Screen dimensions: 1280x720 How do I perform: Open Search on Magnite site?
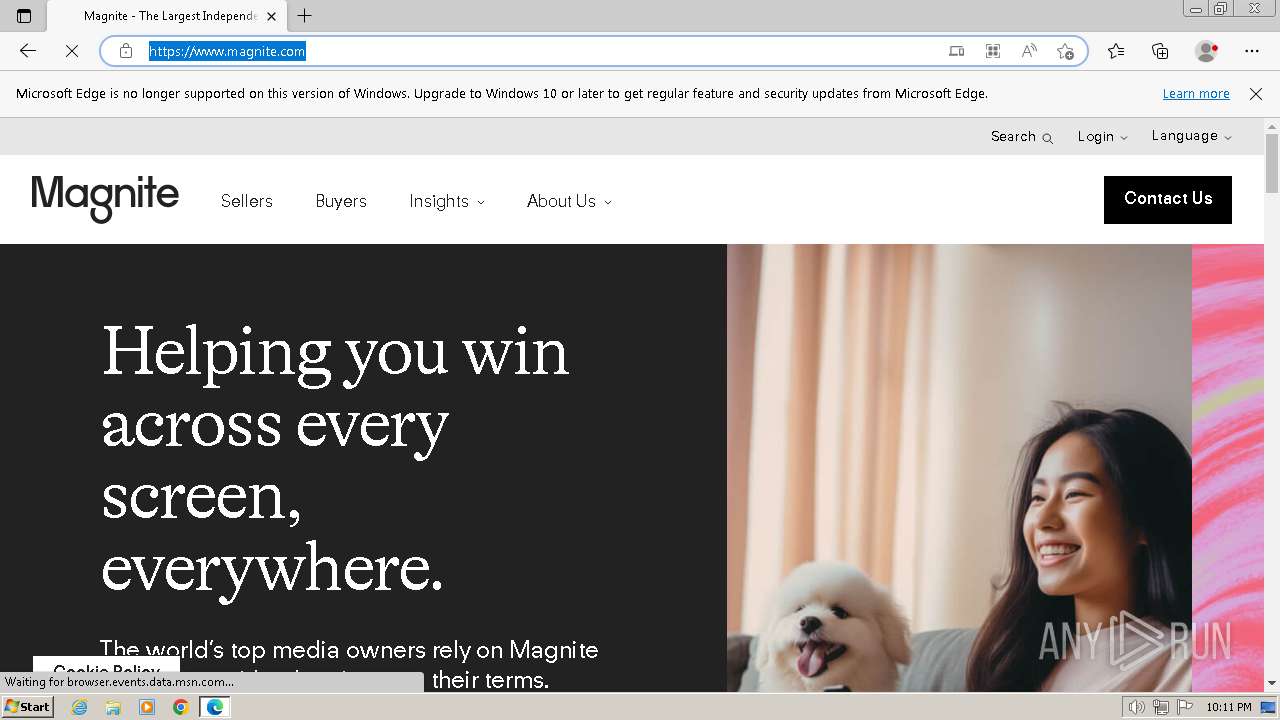coord(1021,137)
